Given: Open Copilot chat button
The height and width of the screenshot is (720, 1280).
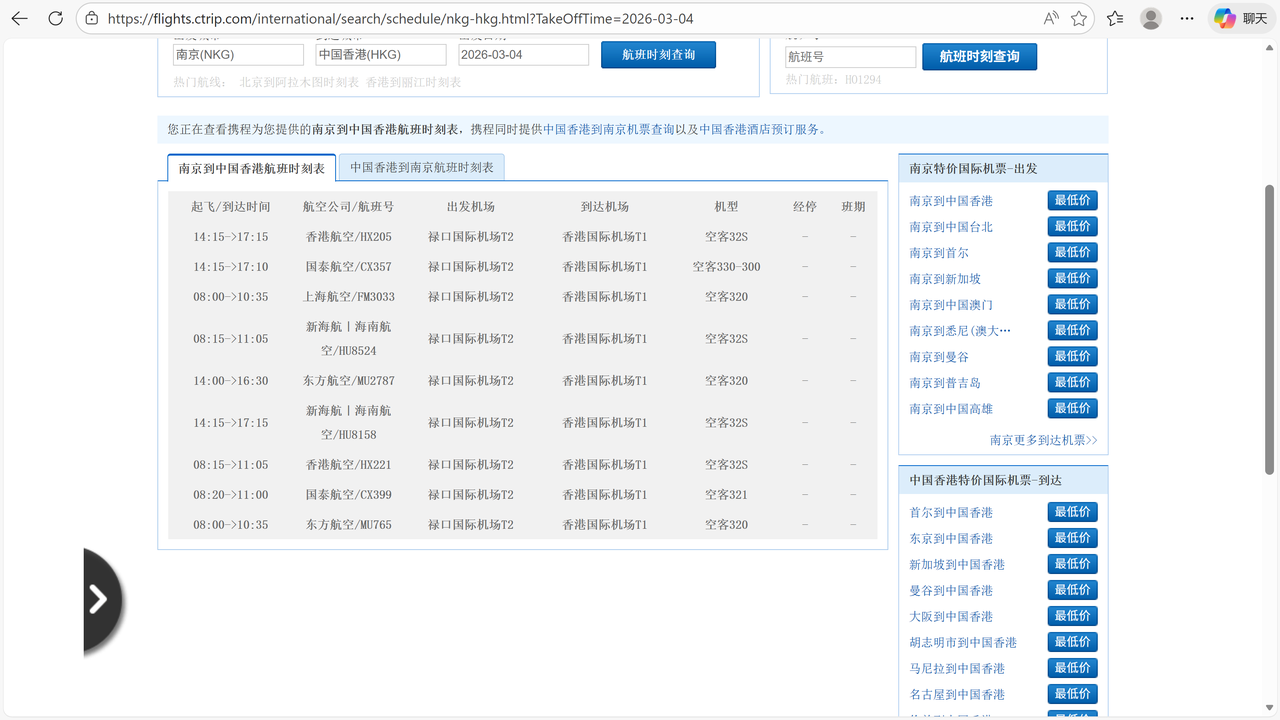Looking at the screenshot, I should pos(1241,18).
